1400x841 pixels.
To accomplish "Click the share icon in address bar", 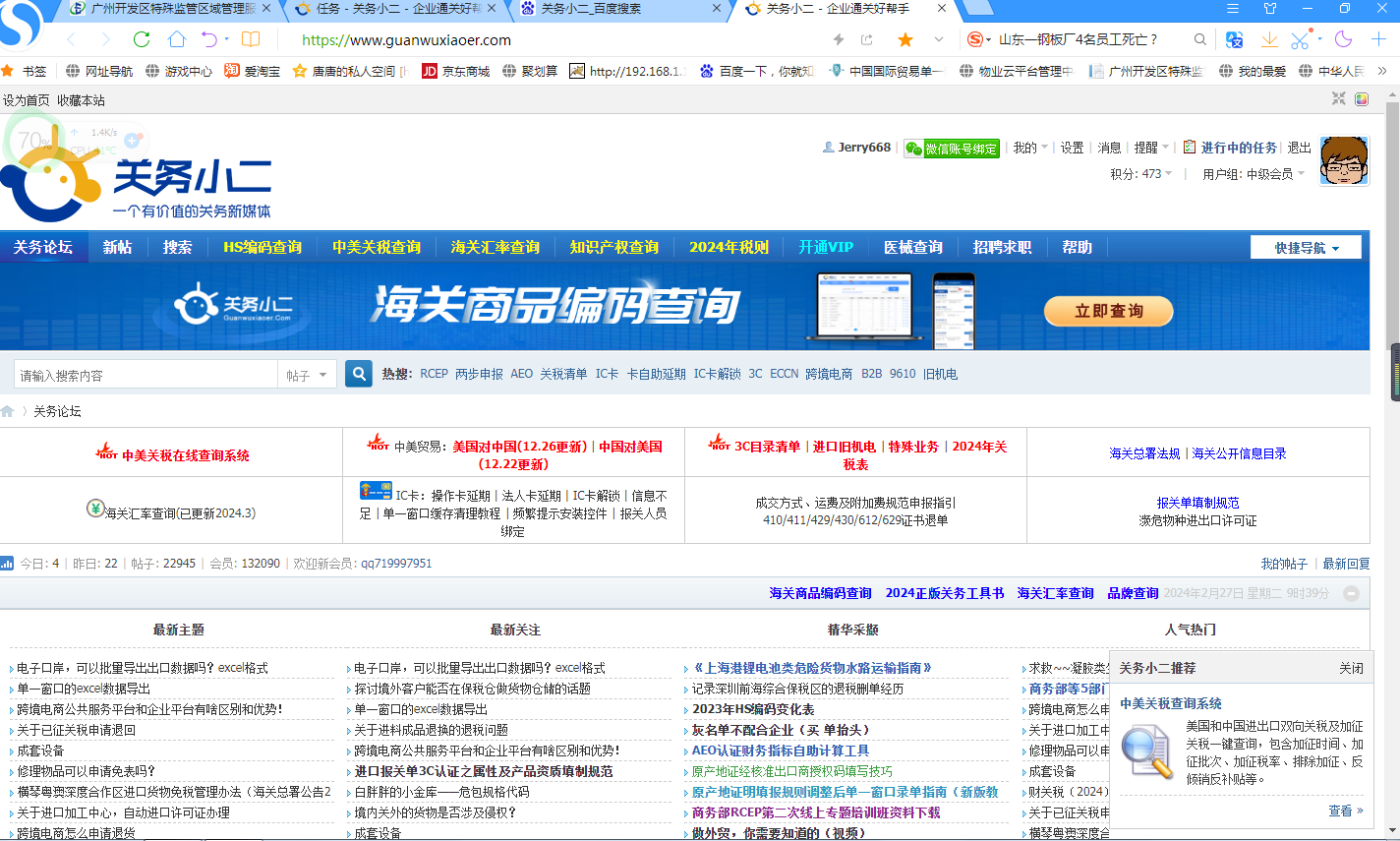I will 866,39.
